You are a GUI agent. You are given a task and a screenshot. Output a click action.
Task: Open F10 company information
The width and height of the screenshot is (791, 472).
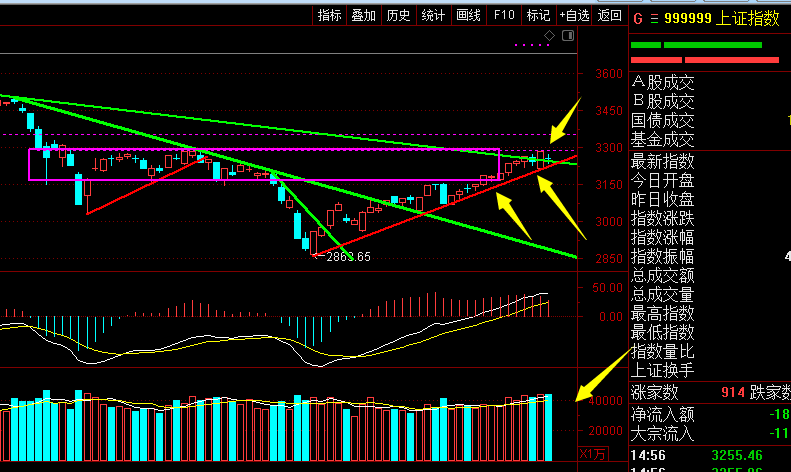504,16
